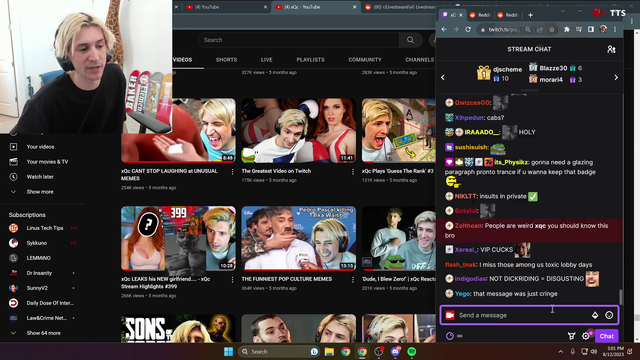Switch to the LIVE channel tab

point(267,60)
